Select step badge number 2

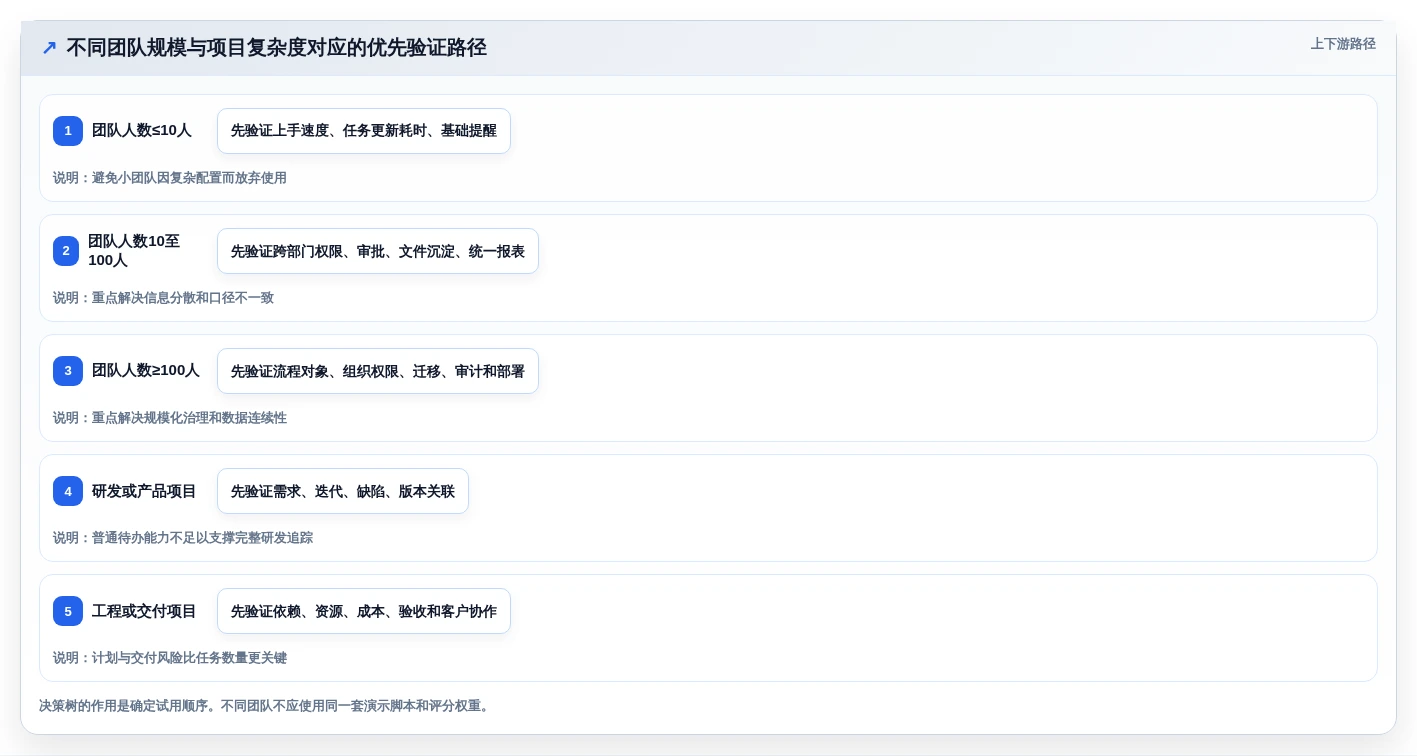click(66, 251)
